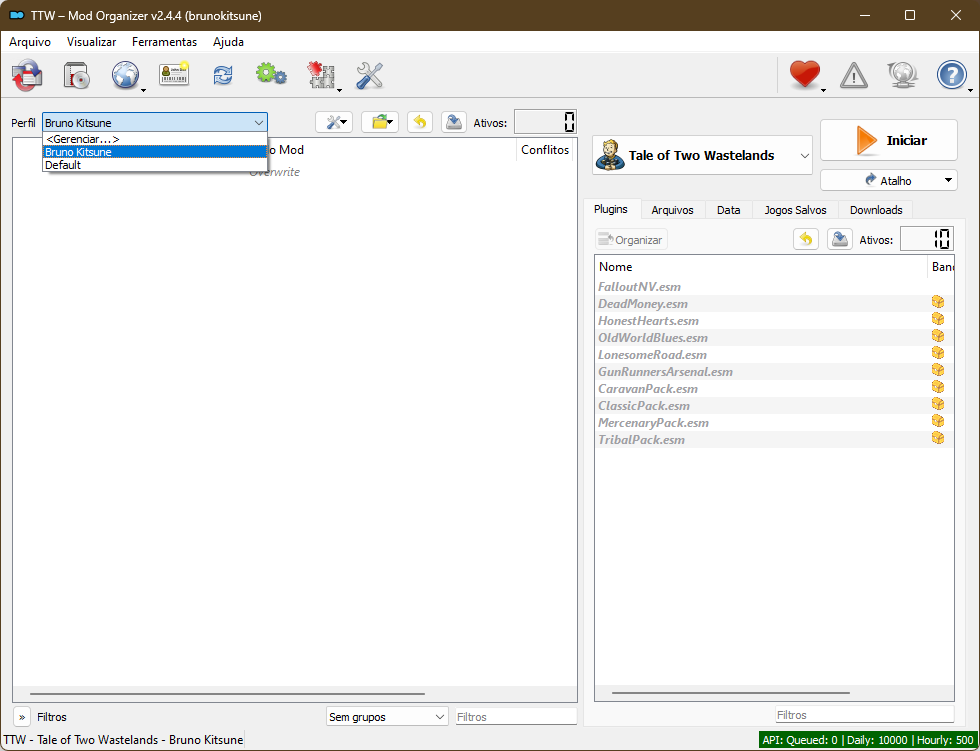The width and height of the screenshot is (980, 751).
Task: Click package icon next to LonesomeRoad.esm
Action: (x=938, y=353)
